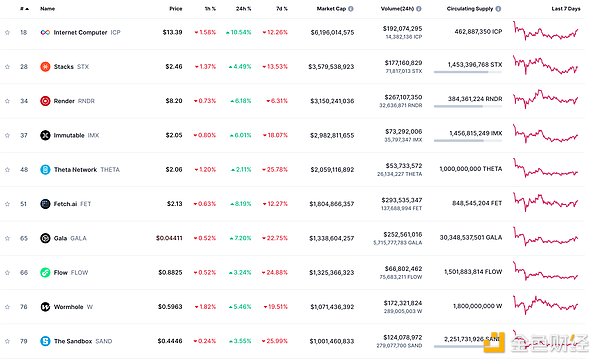Image resolution: width=600 pixels, height=364 pixels.
Task: Click the Theta Network logo icon
Action: [45, 170]
